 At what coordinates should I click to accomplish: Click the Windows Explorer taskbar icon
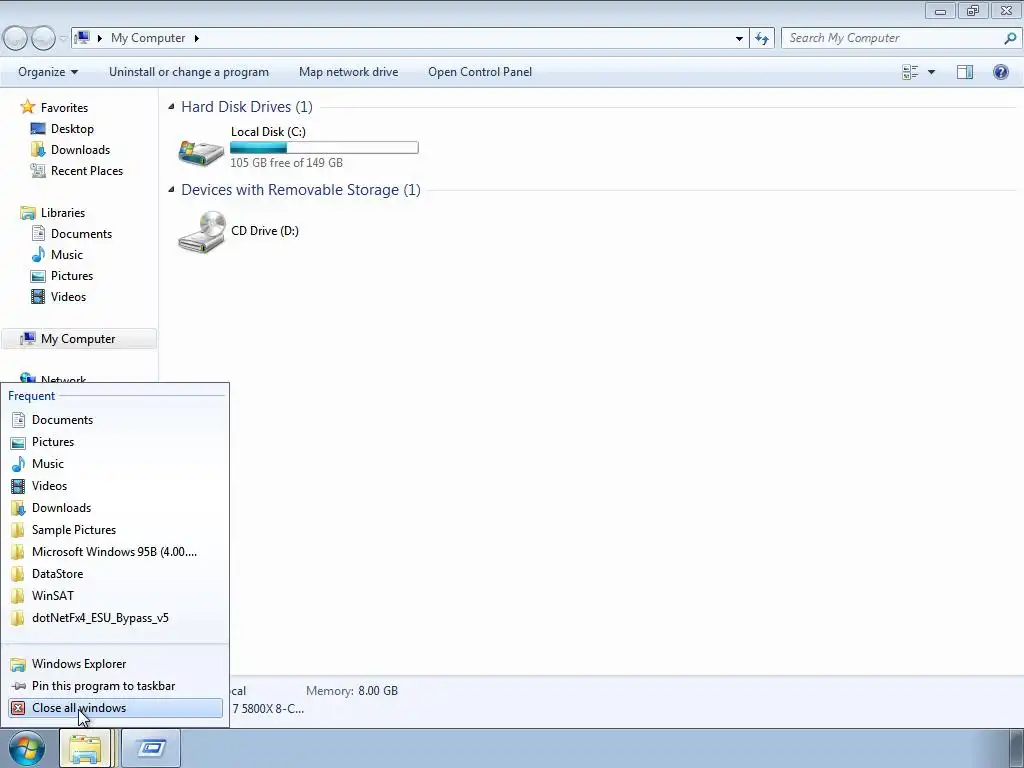click(86, 748)
